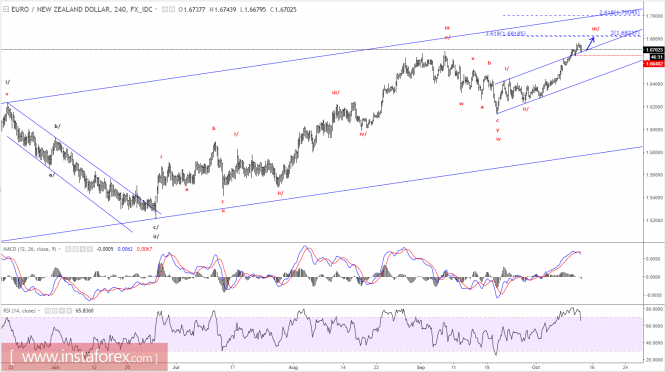
Task: Open the www.instaforex.com watermark link
Action: [x=83, y=357]
